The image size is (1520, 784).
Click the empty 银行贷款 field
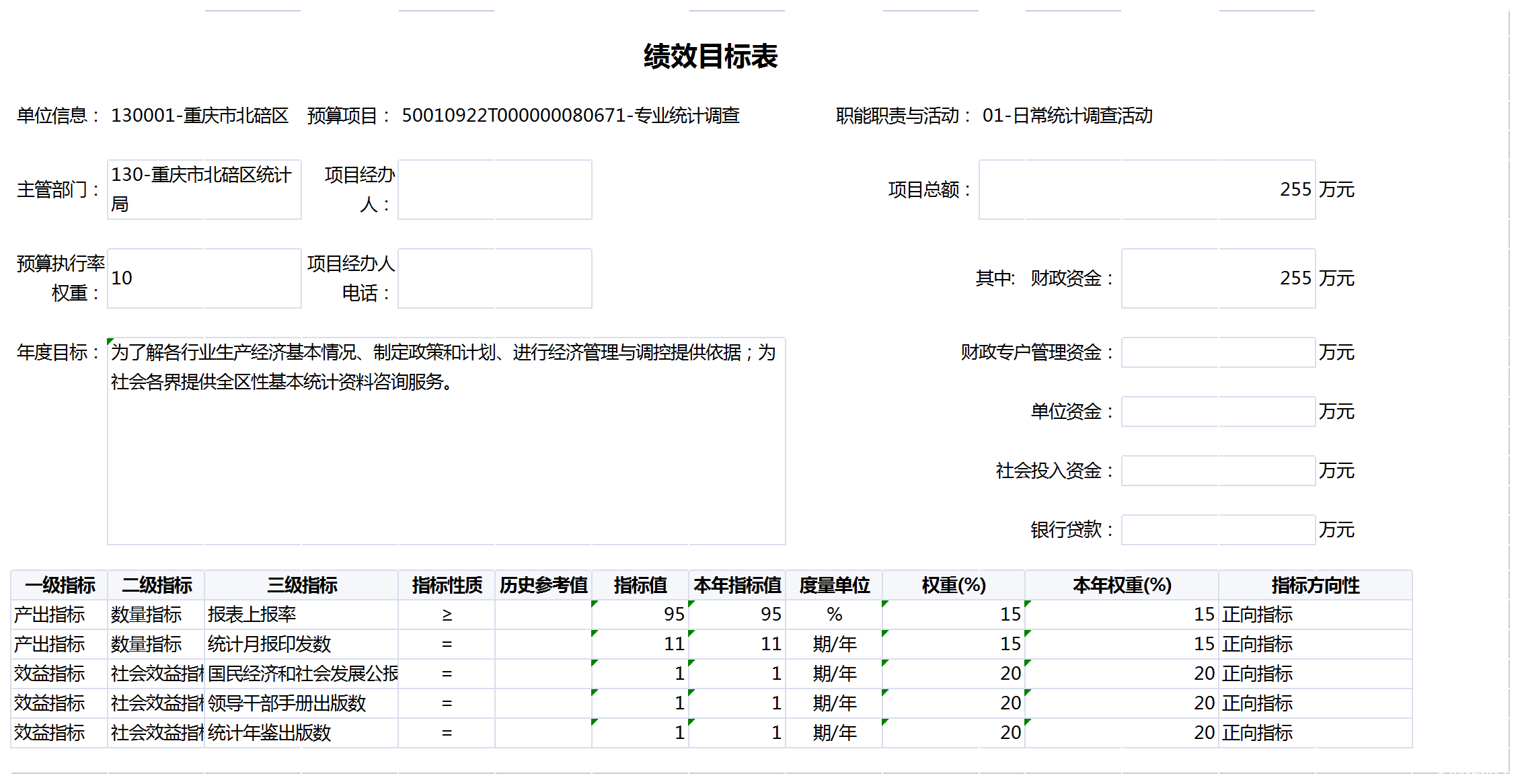tap(1219, 530)
